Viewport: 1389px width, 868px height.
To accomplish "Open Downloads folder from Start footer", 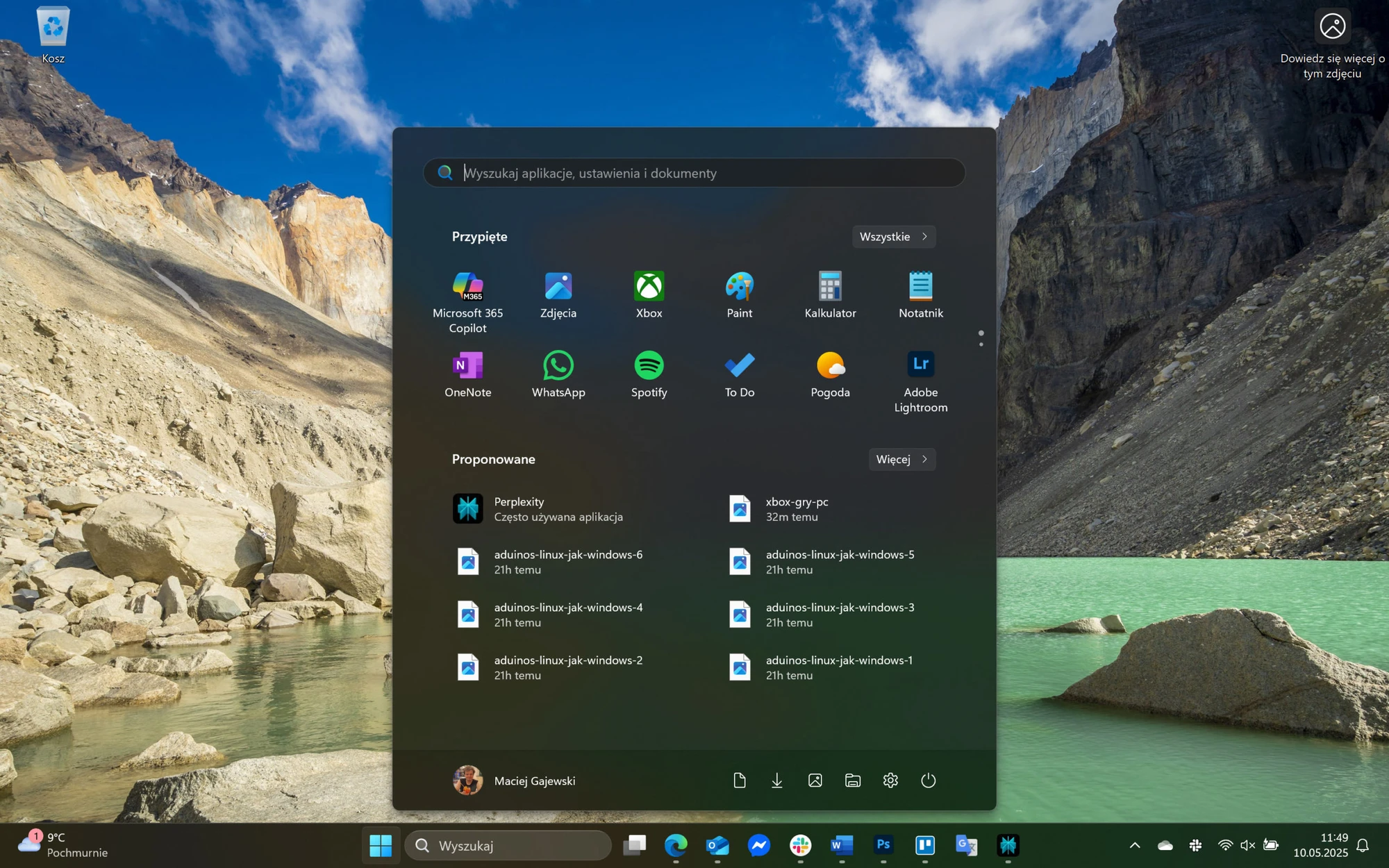I will click(777, 781).
